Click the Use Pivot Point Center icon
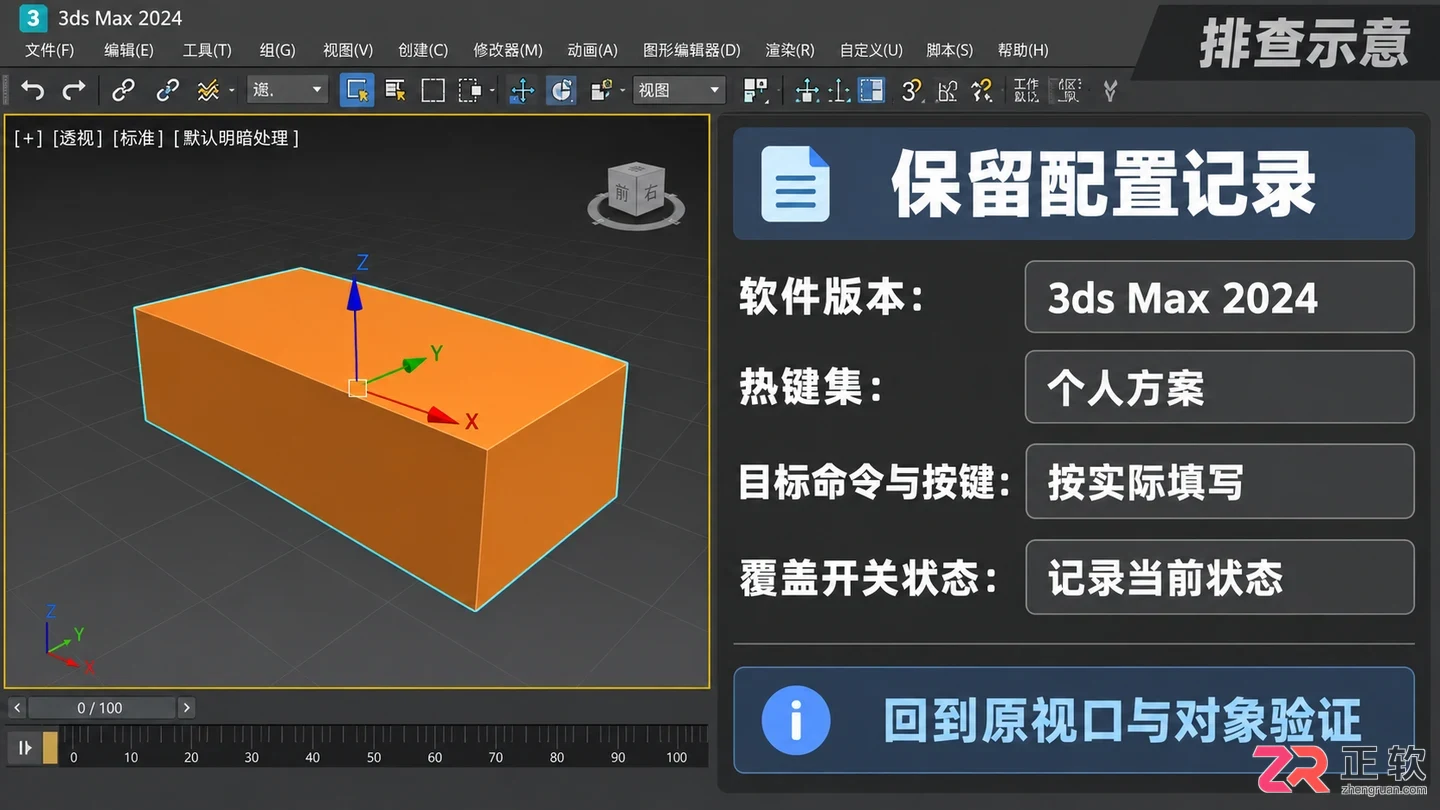 click(755, 91)
